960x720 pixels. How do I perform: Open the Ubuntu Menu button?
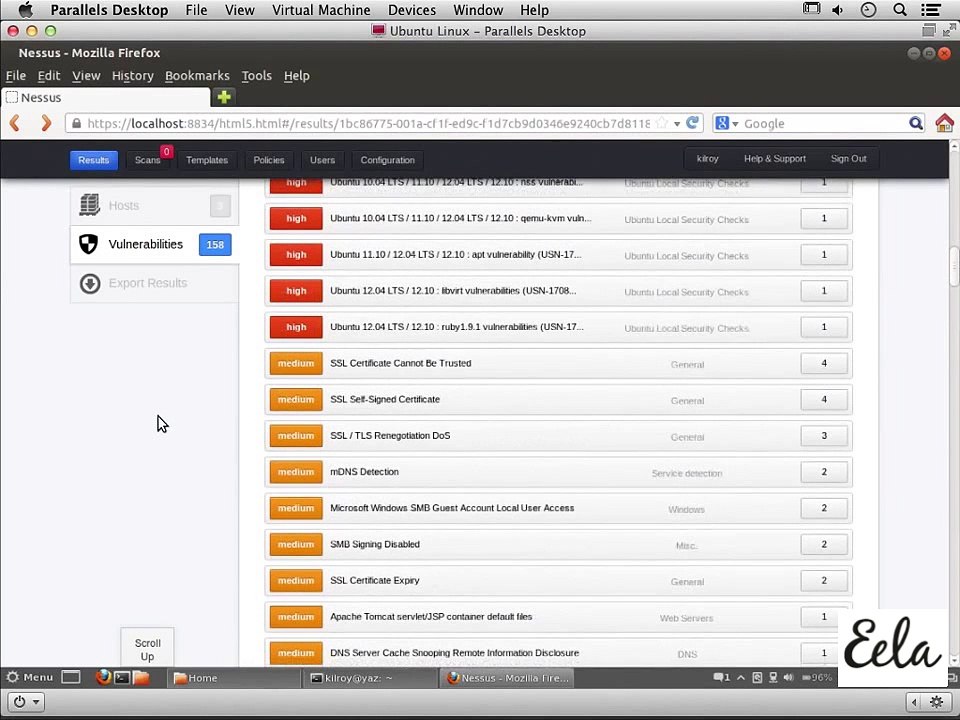point(30,677)
